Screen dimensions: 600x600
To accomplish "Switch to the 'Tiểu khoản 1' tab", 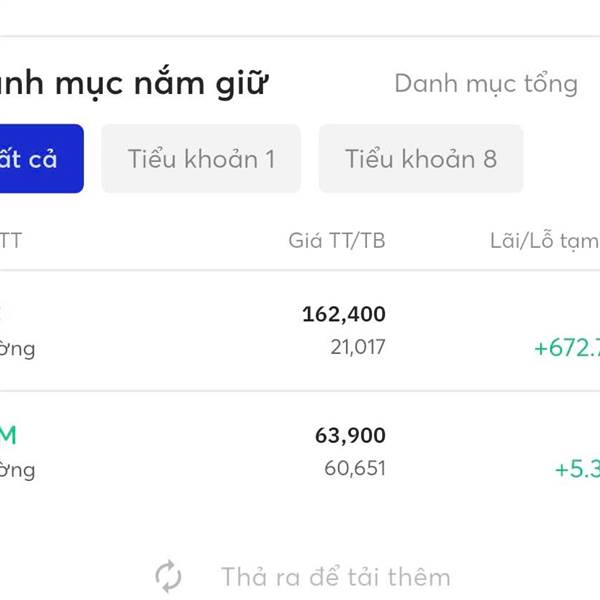I will (201, 158).
